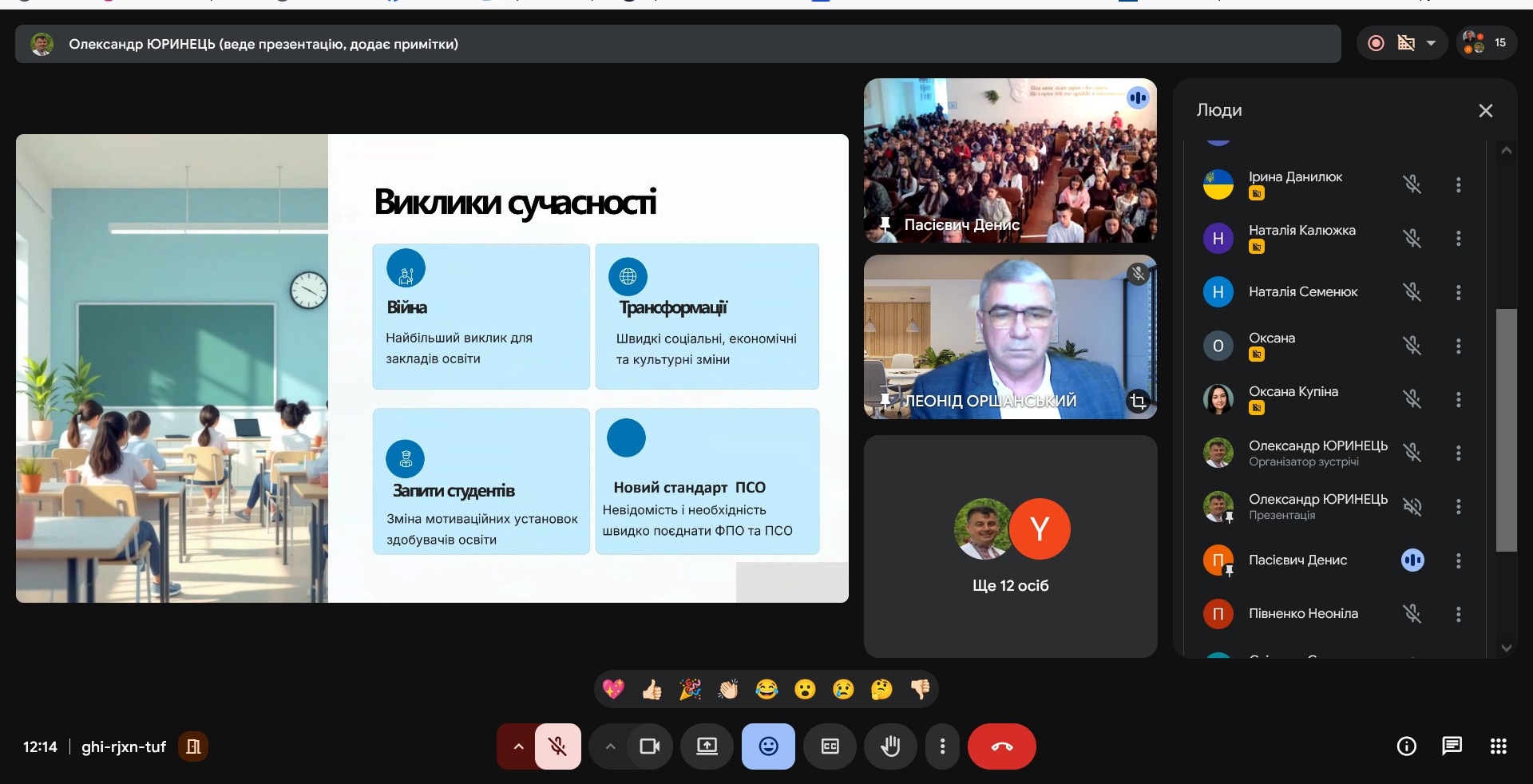
Task: Expand video settings arrow beside camera
Action: coord(610,746)
